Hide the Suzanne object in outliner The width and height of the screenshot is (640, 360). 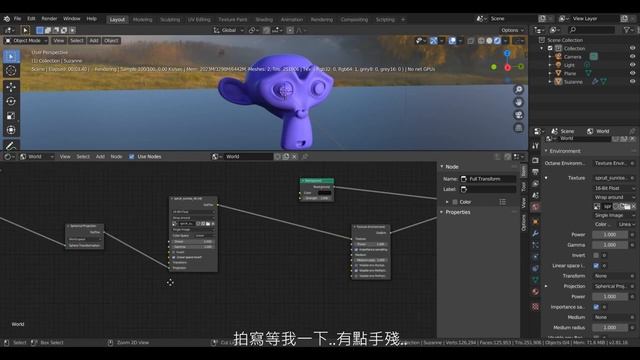coord(632,82)
